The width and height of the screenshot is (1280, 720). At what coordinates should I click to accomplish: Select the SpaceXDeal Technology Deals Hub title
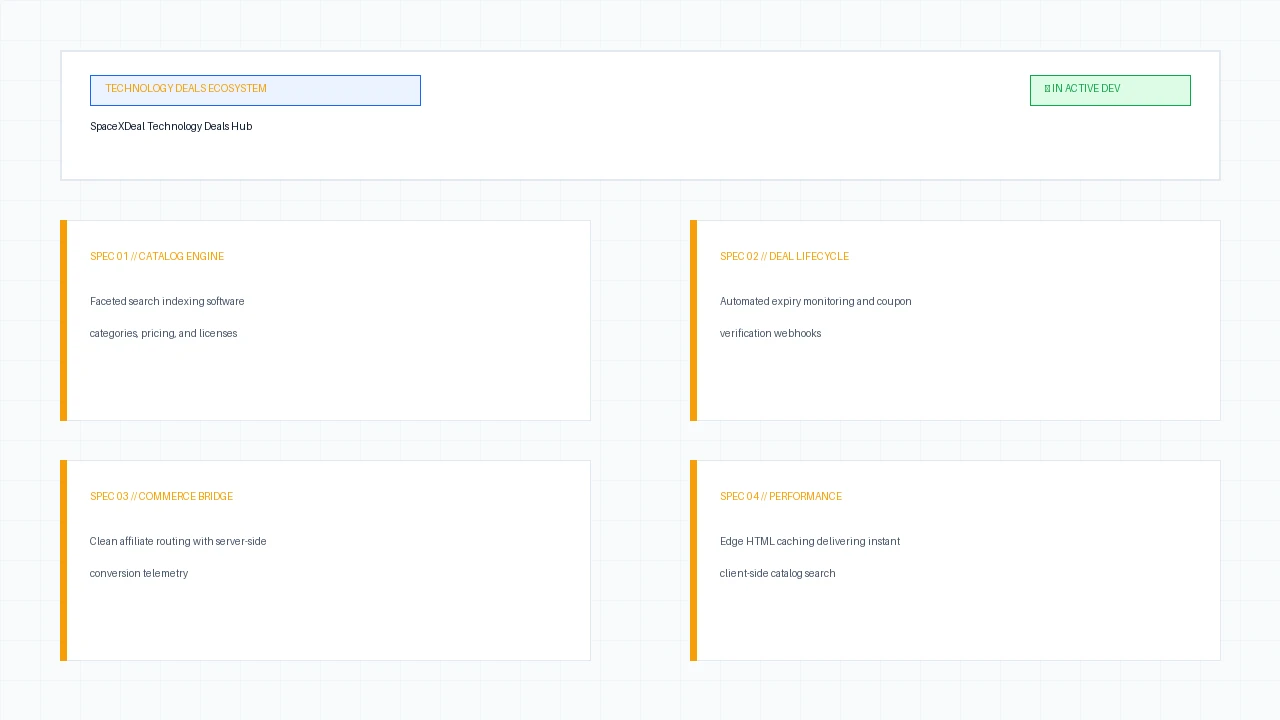pyautogui.click(x=171, y=127)
